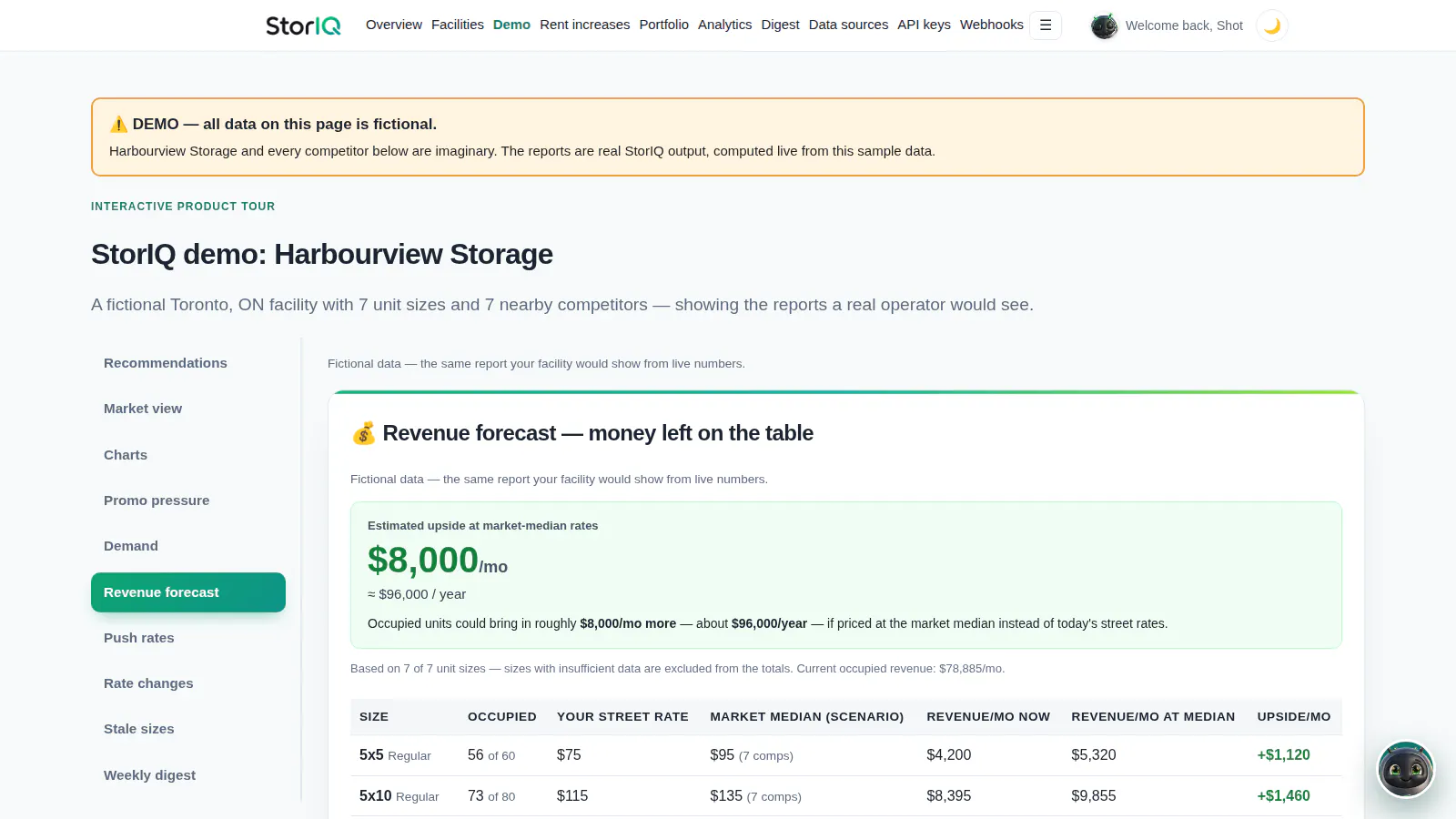Open the chat assistant bubble
Screen dimensions: 1456x819
pos(1406,770)
